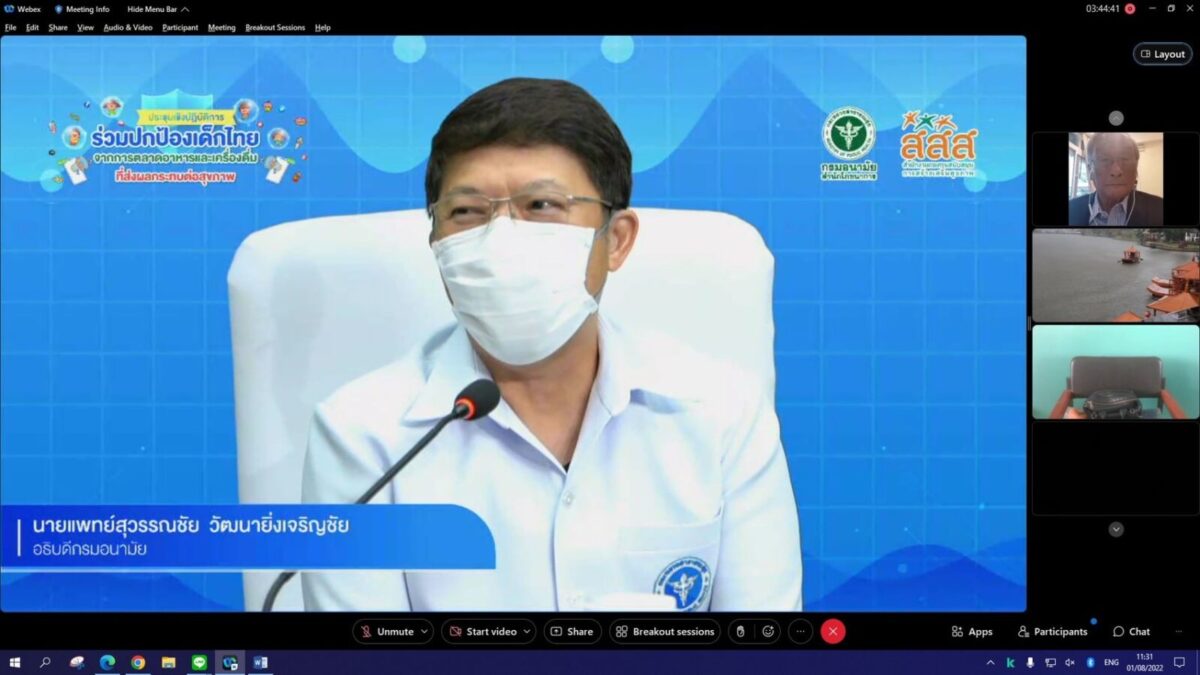Click the Meeting Info shield icon
The width and height of the screenshot is (1200, 675).
[59, 9]
